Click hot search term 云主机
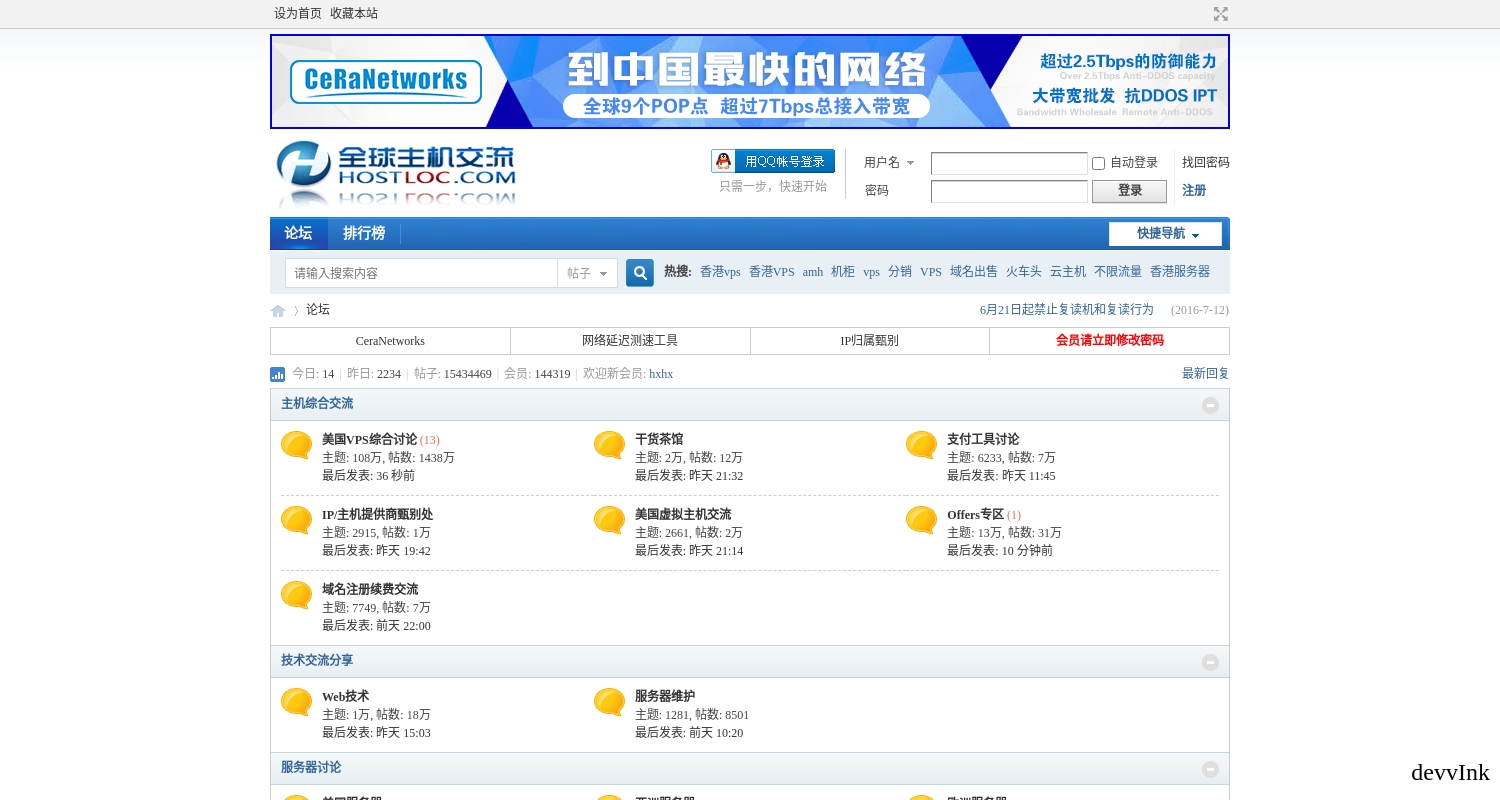Screen dimensions: 1500x800 1068,272
